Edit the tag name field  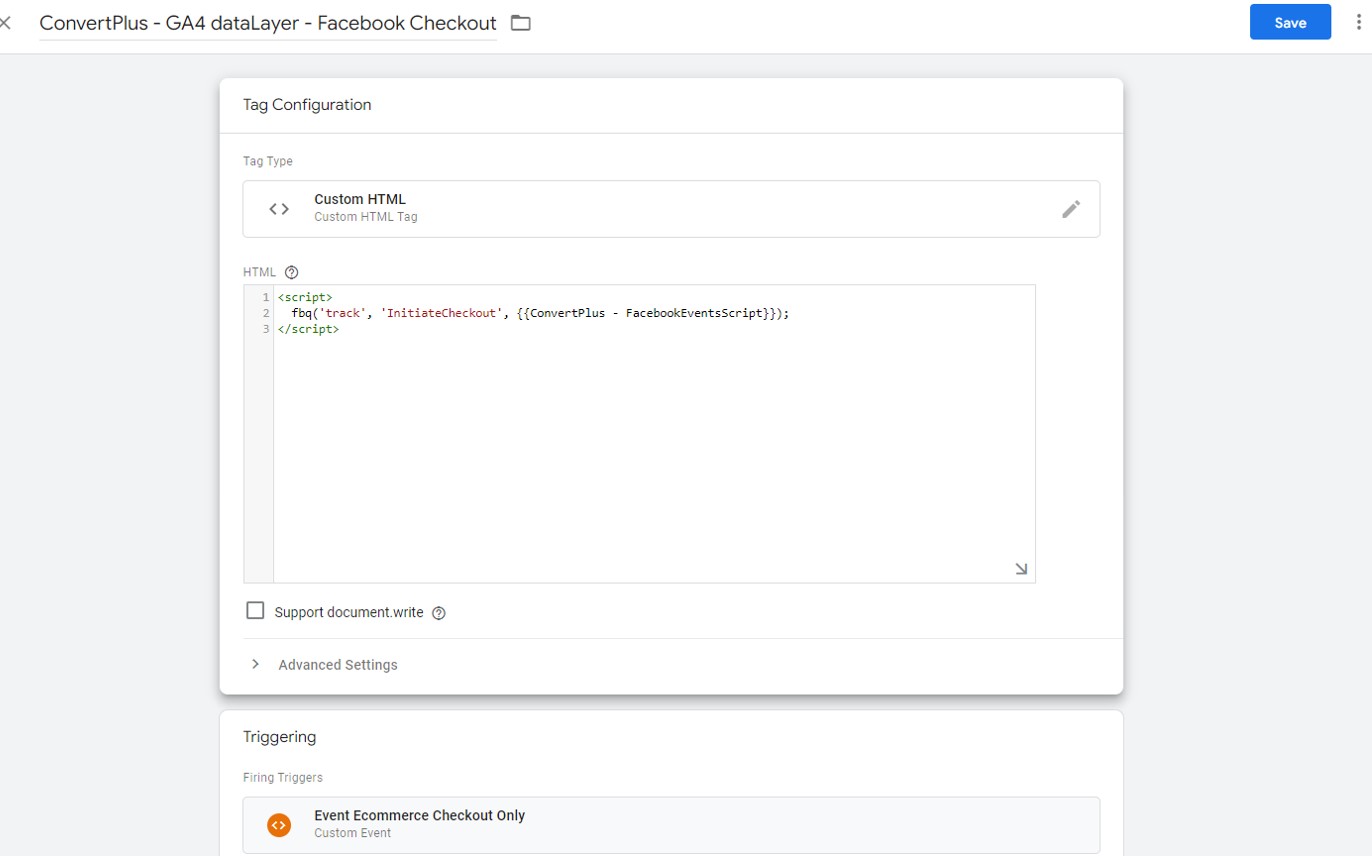pyautogui.click(x=268, y=23)
